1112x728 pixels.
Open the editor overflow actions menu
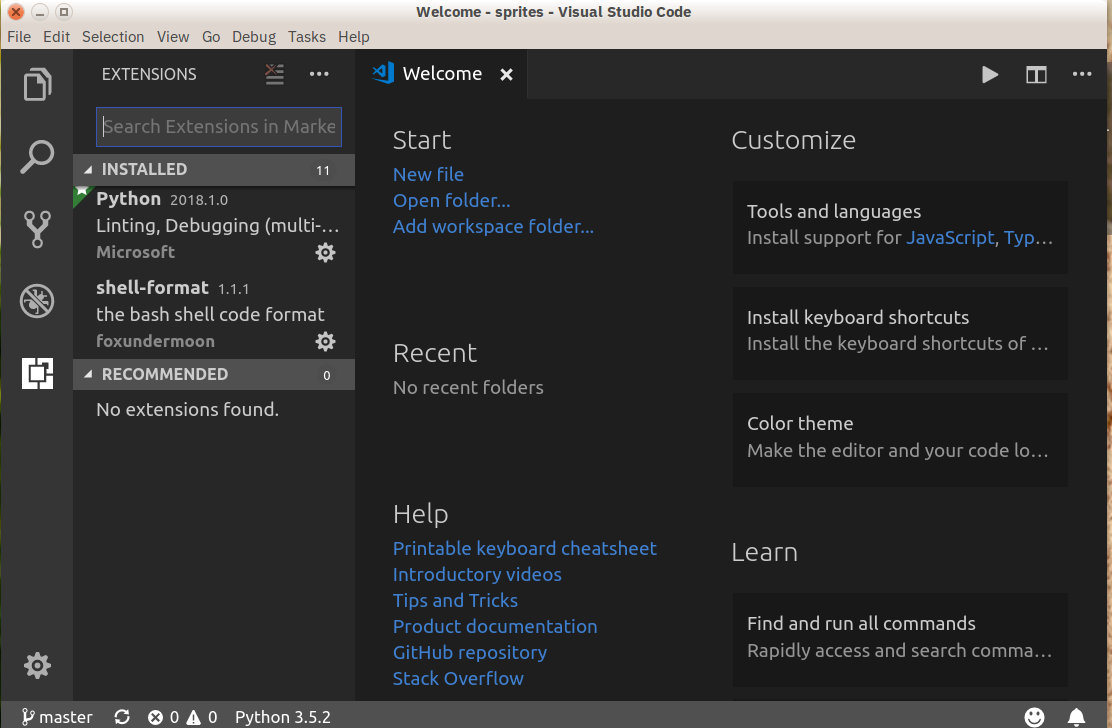pos(1082,74)
